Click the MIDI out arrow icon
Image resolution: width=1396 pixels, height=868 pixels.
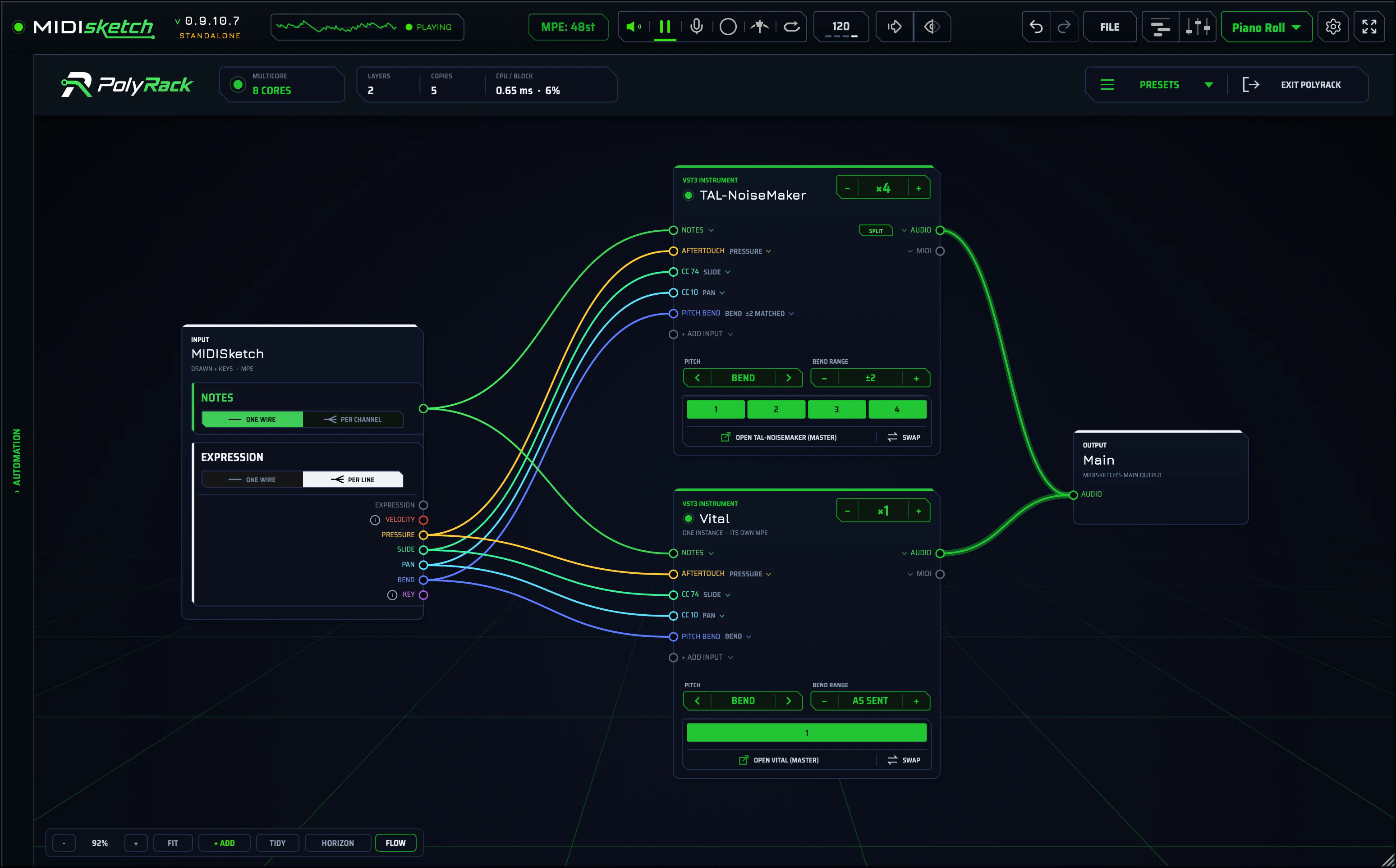pos(894,27)
